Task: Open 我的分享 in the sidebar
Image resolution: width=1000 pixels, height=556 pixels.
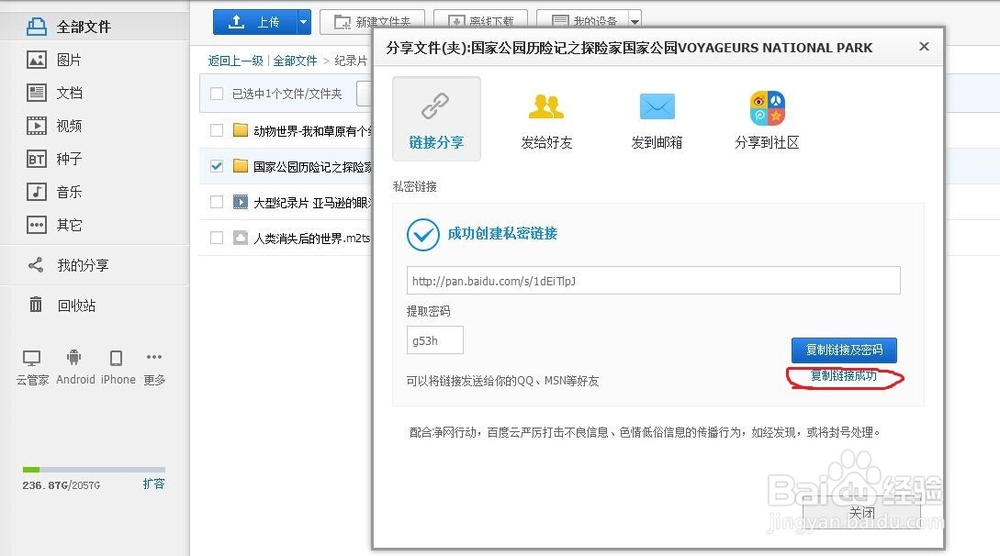Action: (x=82, y=265)
